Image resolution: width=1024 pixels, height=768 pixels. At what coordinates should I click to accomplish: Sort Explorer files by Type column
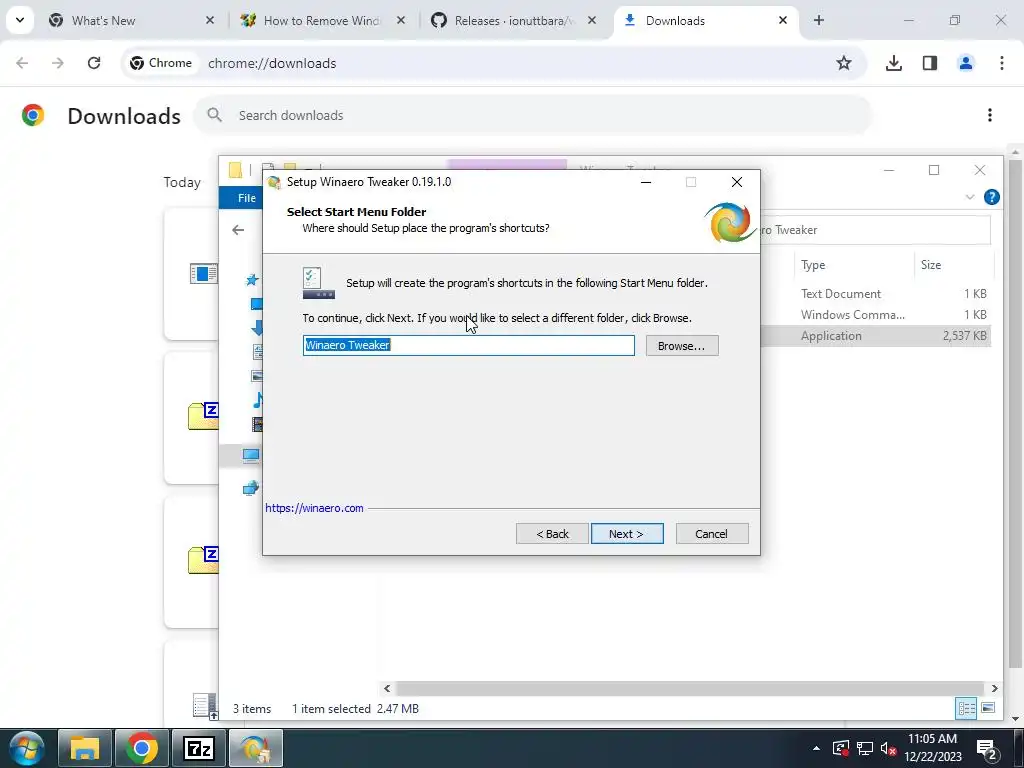coord(813,264)
